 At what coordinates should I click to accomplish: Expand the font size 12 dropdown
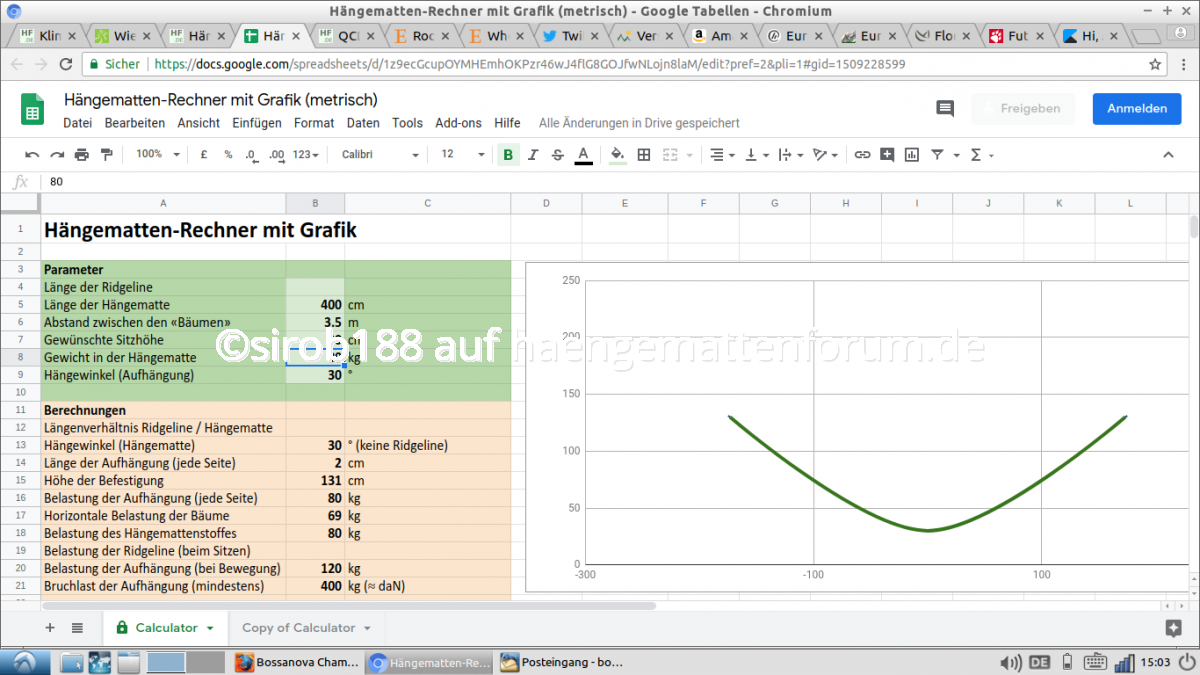(x=463, y=155)
